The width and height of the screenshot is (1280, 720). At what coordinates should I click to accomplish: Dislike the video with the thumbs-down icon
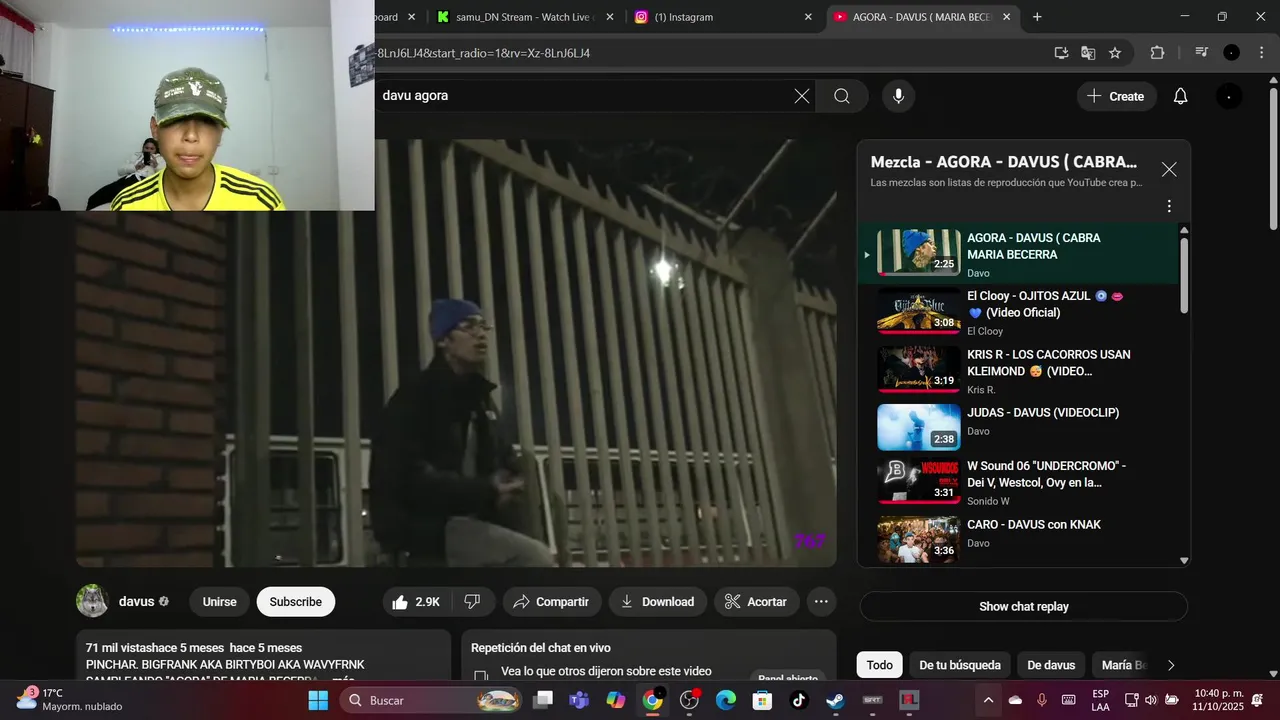(472, 602)
